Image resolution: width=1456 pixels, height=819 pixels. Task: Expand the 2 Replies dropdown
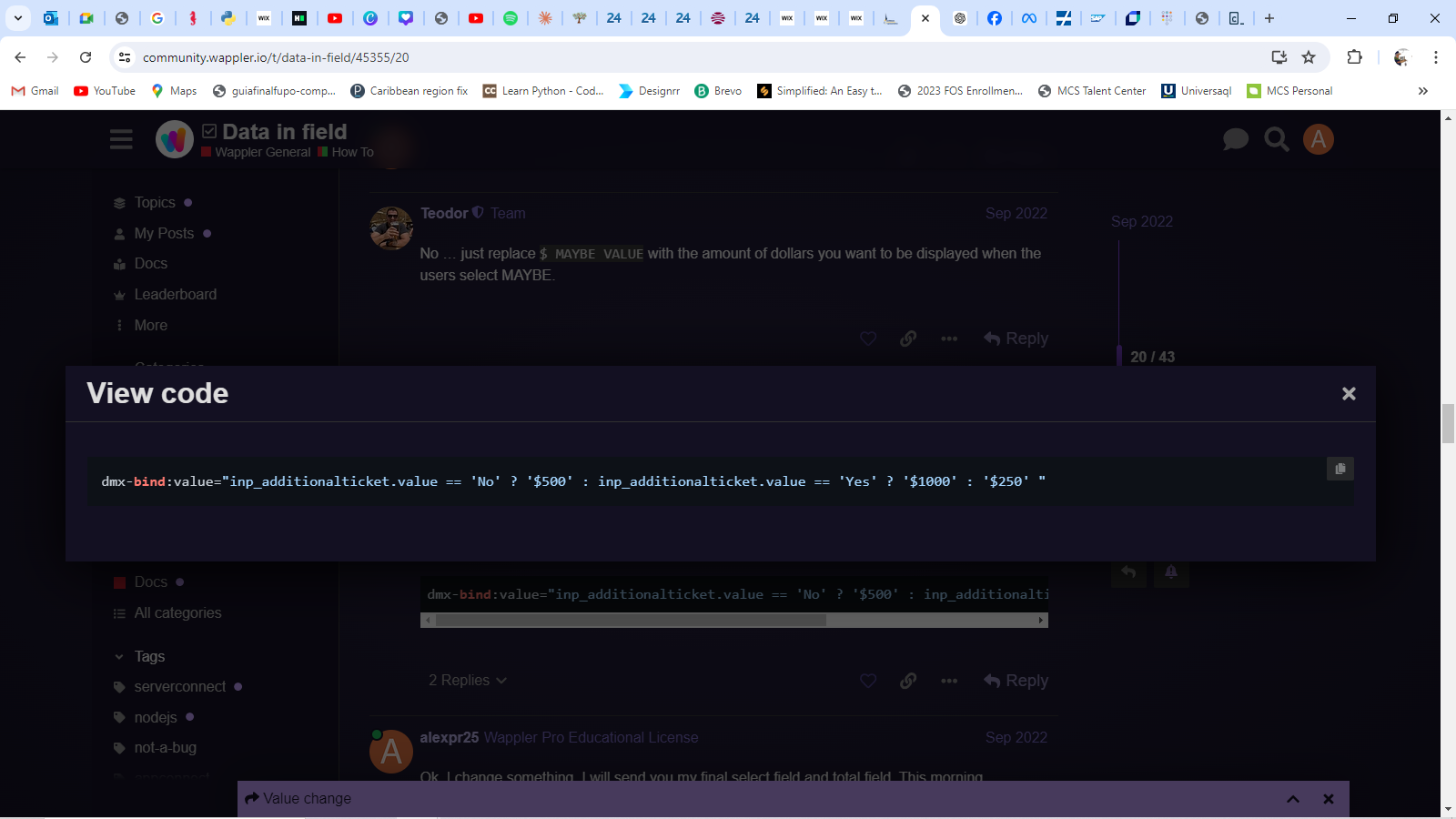pos(468,681)
